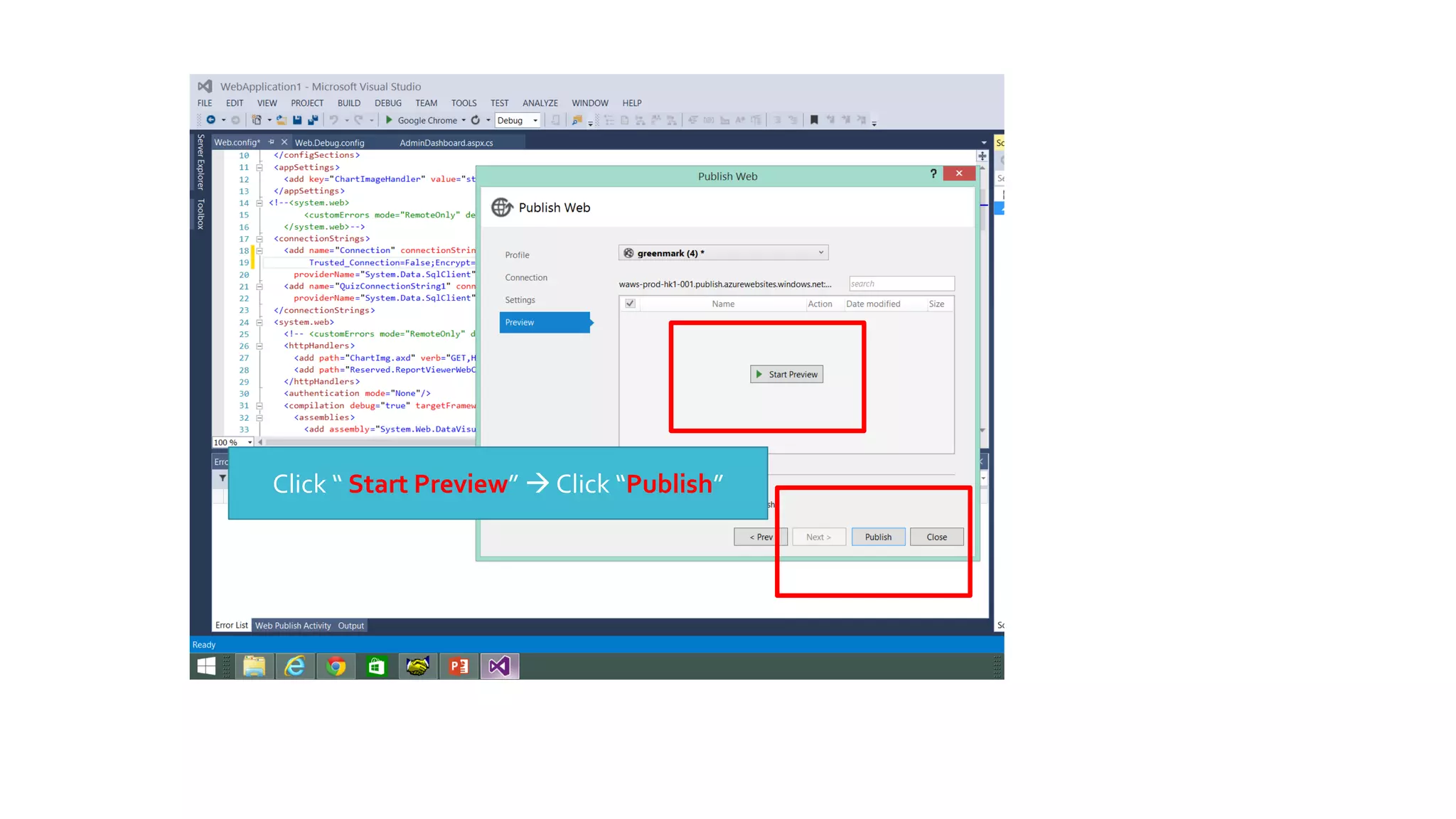This screenshot has width=1456, height=819.
Task: Open the Undo history dropdown arrow
Action: [347, 120]
